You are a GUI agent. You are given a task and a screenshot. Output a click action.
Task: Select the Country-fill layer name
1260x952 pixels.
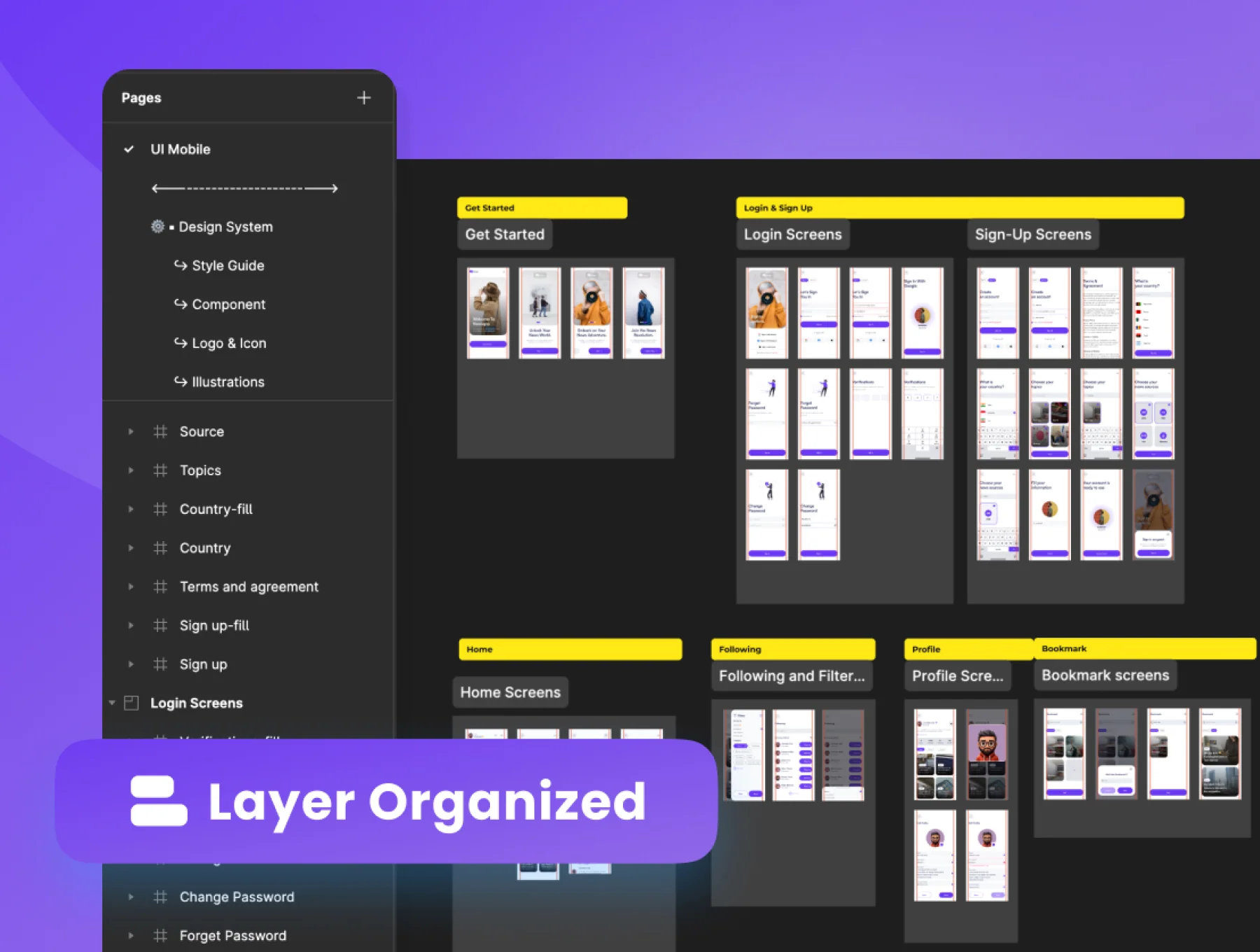coord(216,510)
